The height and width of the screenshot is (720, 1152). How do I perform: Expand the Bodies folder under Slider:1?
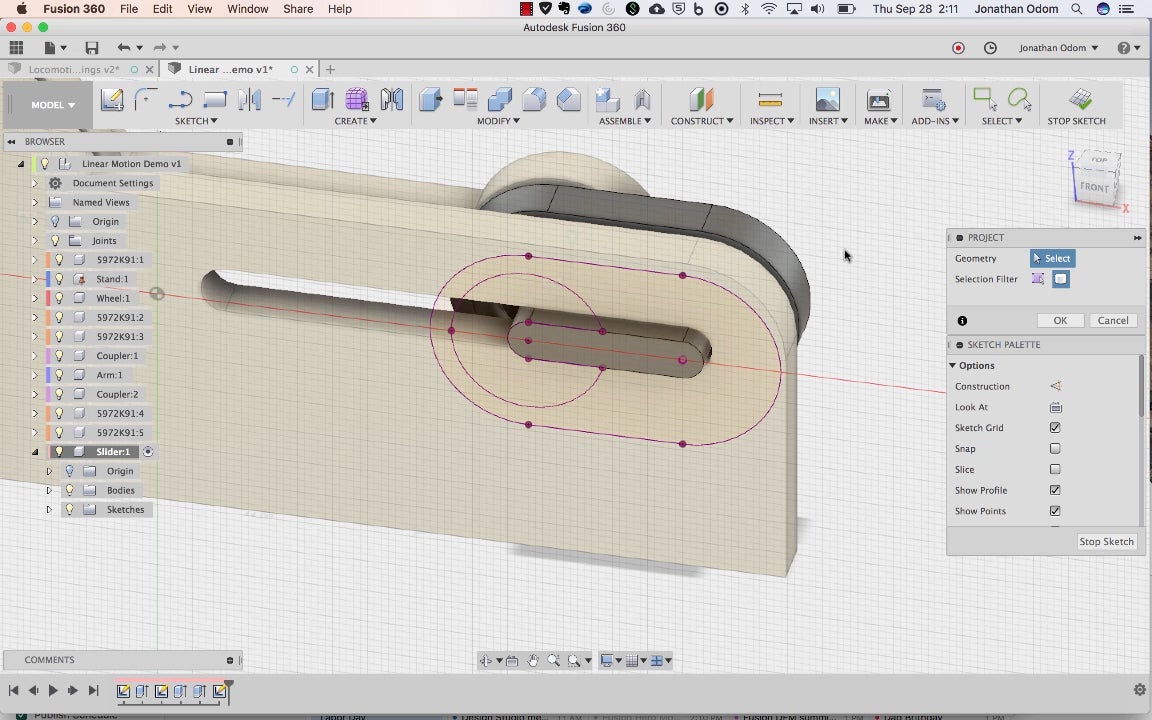coord(49,491)
